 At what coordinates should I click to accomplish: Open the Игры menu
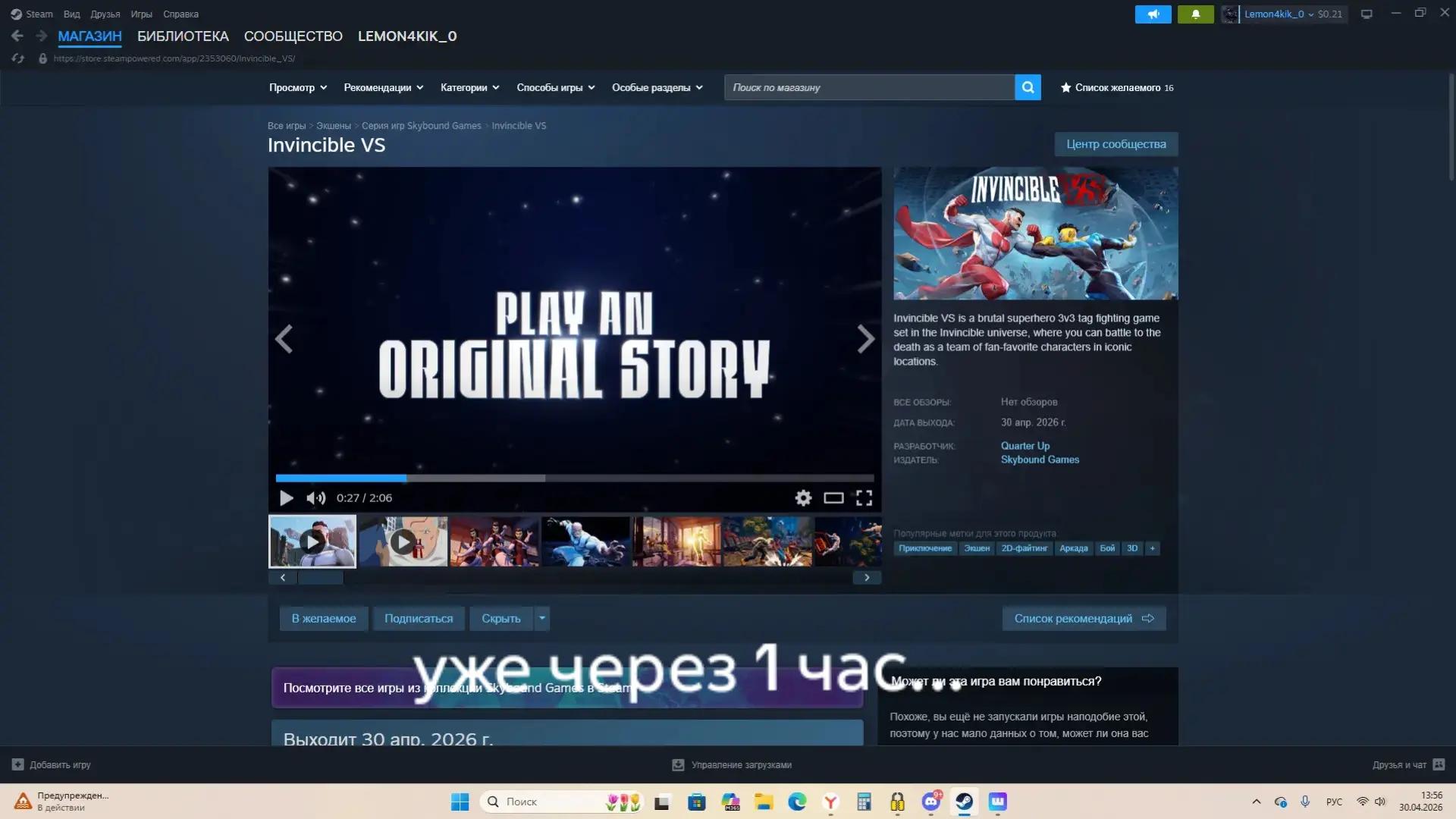point(141,14)
